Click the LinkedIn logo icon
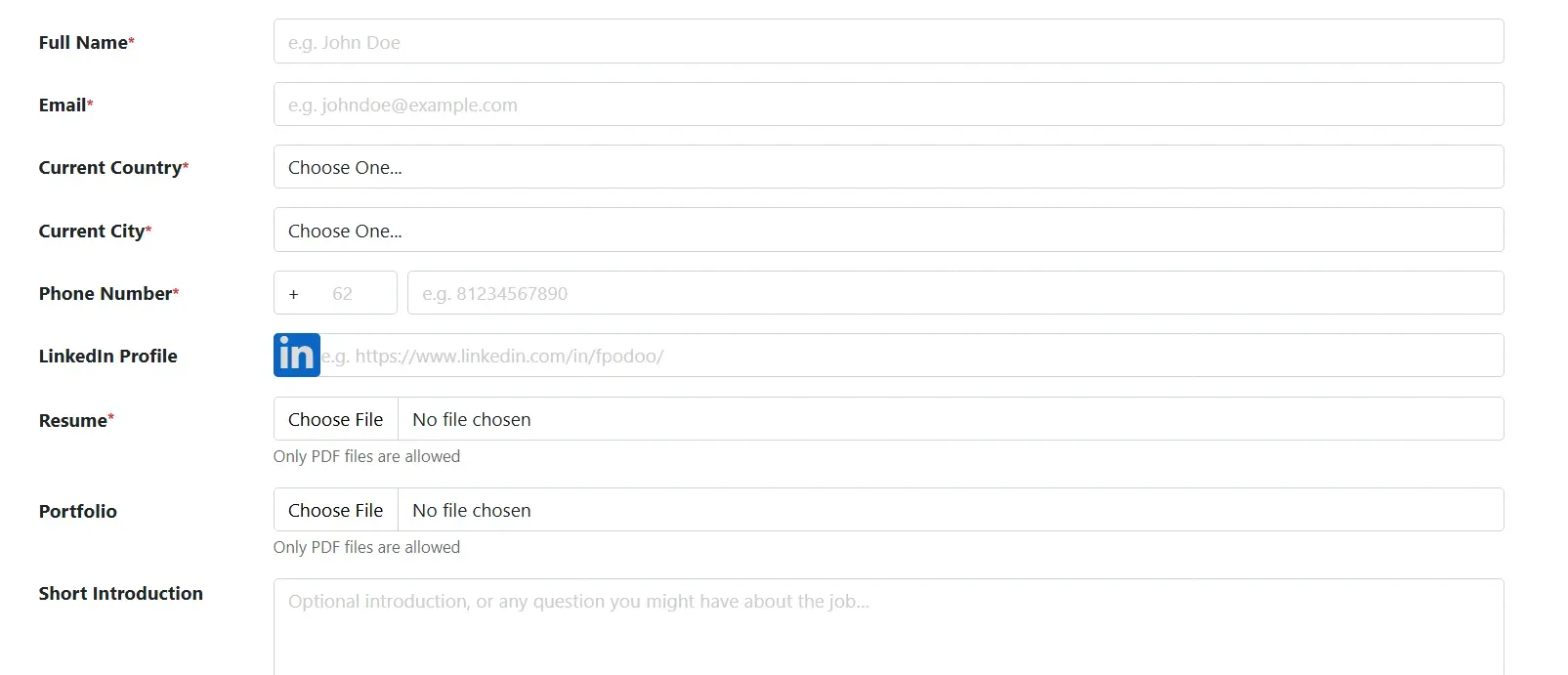 tap(297, 356)
